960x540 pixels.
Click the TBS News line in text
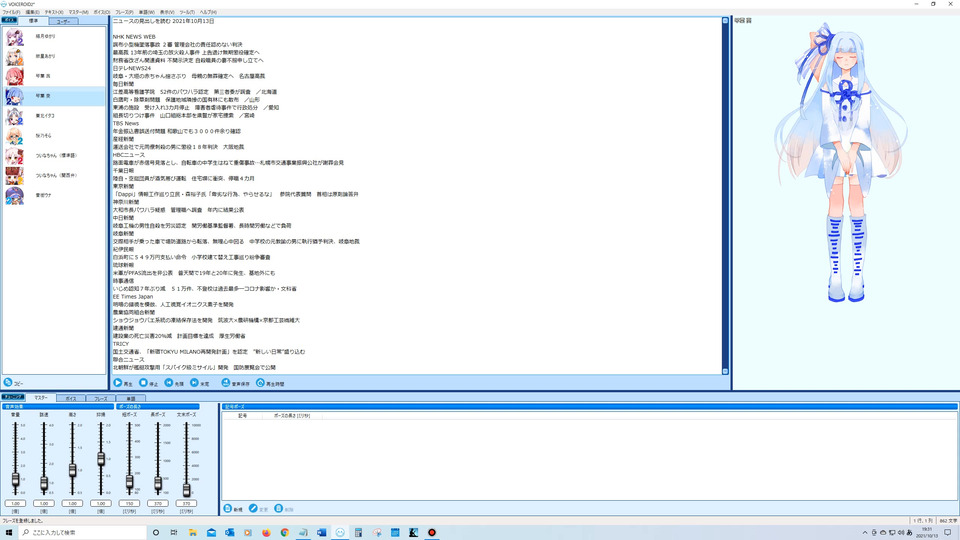click(x=126, y=123)
